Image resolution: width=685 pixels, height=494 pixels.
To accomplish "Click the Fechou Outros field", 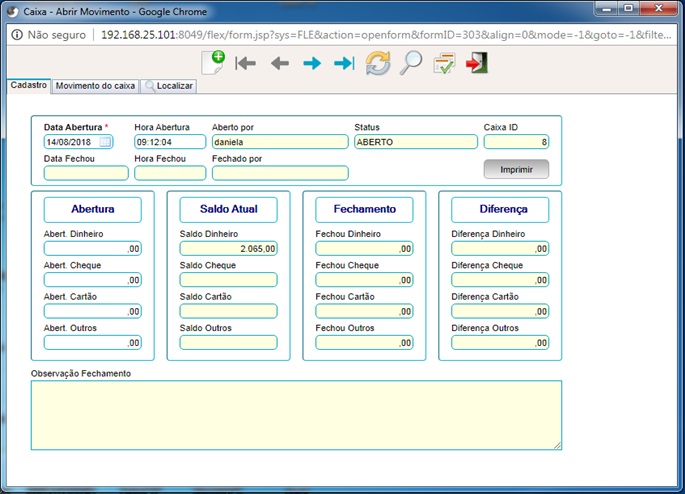I will pyautogui.click(x=364, y=343).
